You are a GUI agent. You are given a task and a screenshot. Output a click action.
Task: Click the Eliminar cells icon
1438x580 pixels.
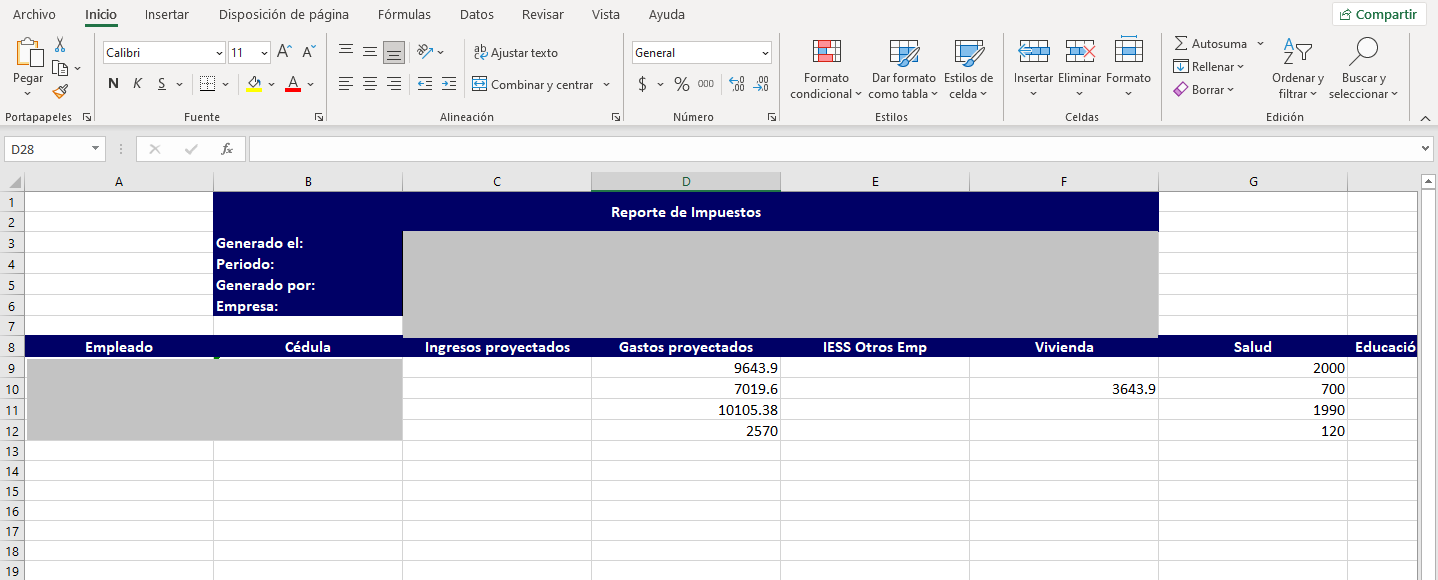pos(1080,51)
